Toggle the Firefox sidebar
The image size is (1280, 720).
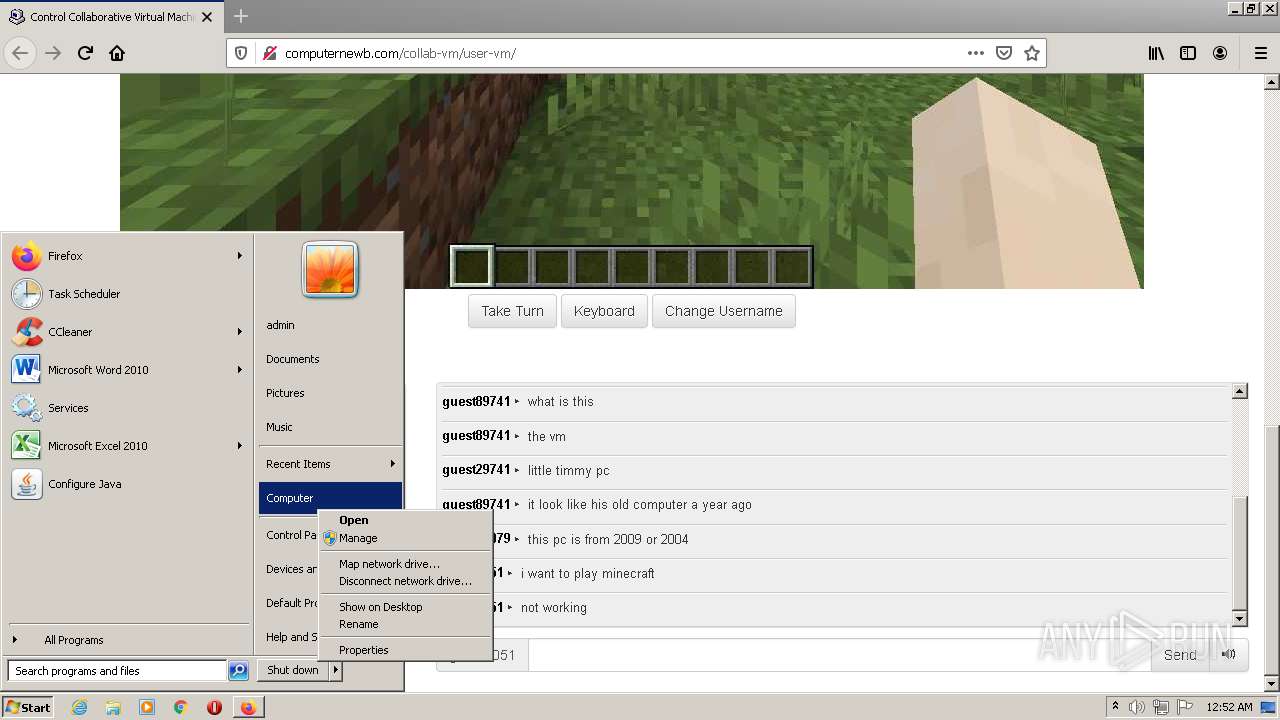[x=1188, y=53]
